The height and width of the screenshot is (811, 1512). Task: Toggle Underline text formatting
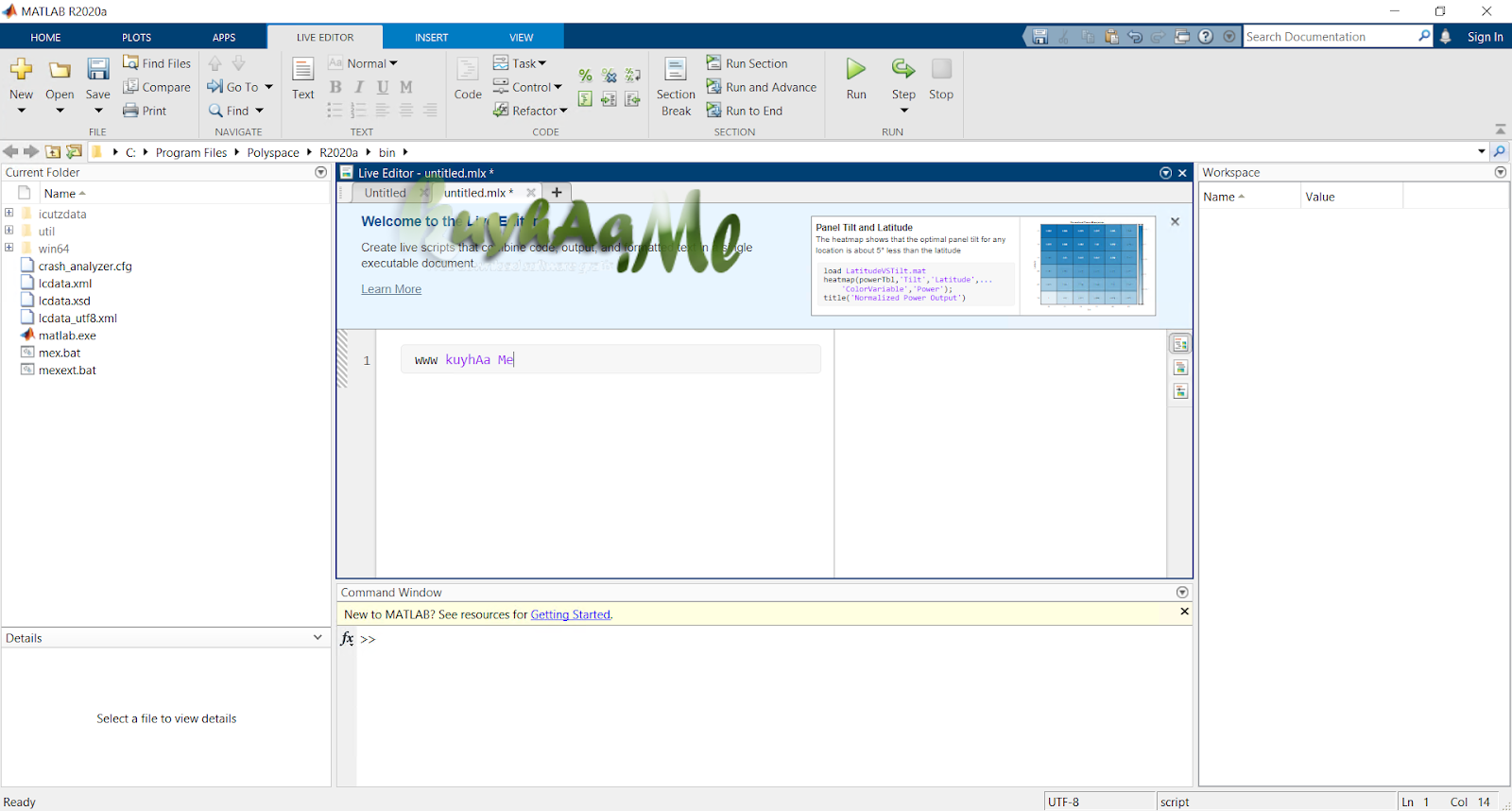383,87
